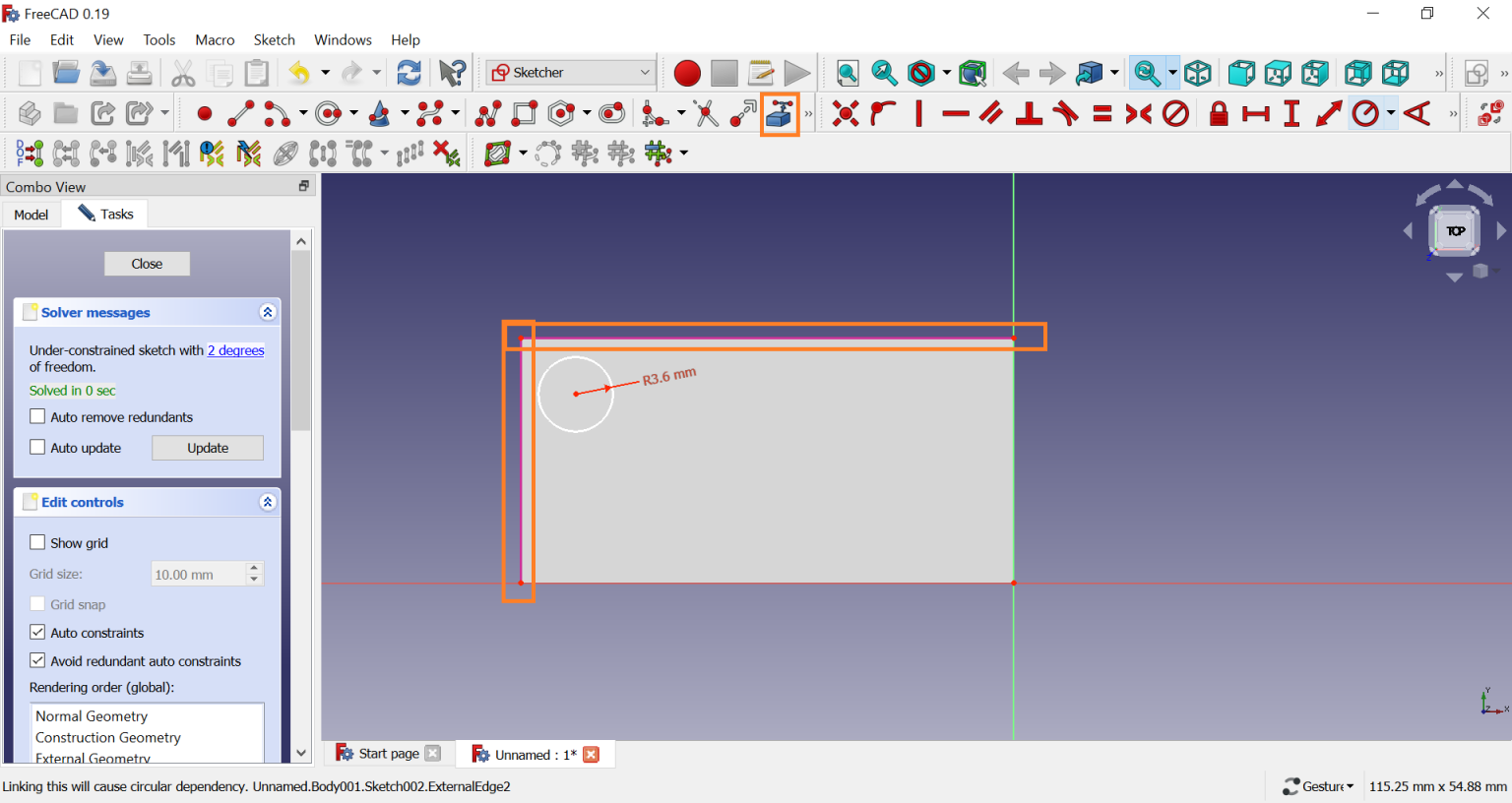Screen dimensions: 1512x803
Task: Click the Fit All view icon
Action: coord(848,73)
